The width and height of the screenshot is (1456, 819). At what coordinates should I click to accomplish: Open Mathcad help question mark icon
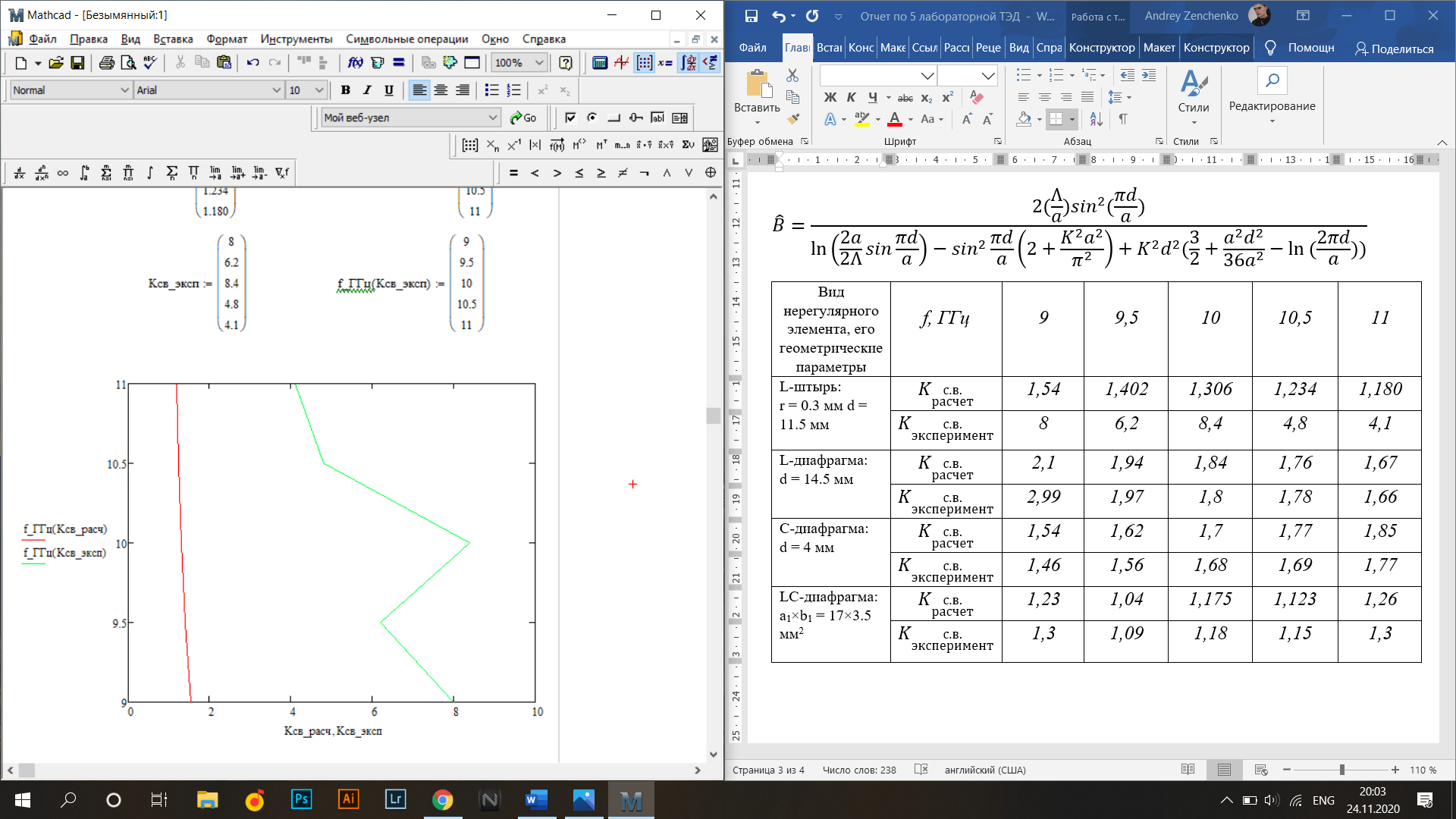(x=566, y=63)
